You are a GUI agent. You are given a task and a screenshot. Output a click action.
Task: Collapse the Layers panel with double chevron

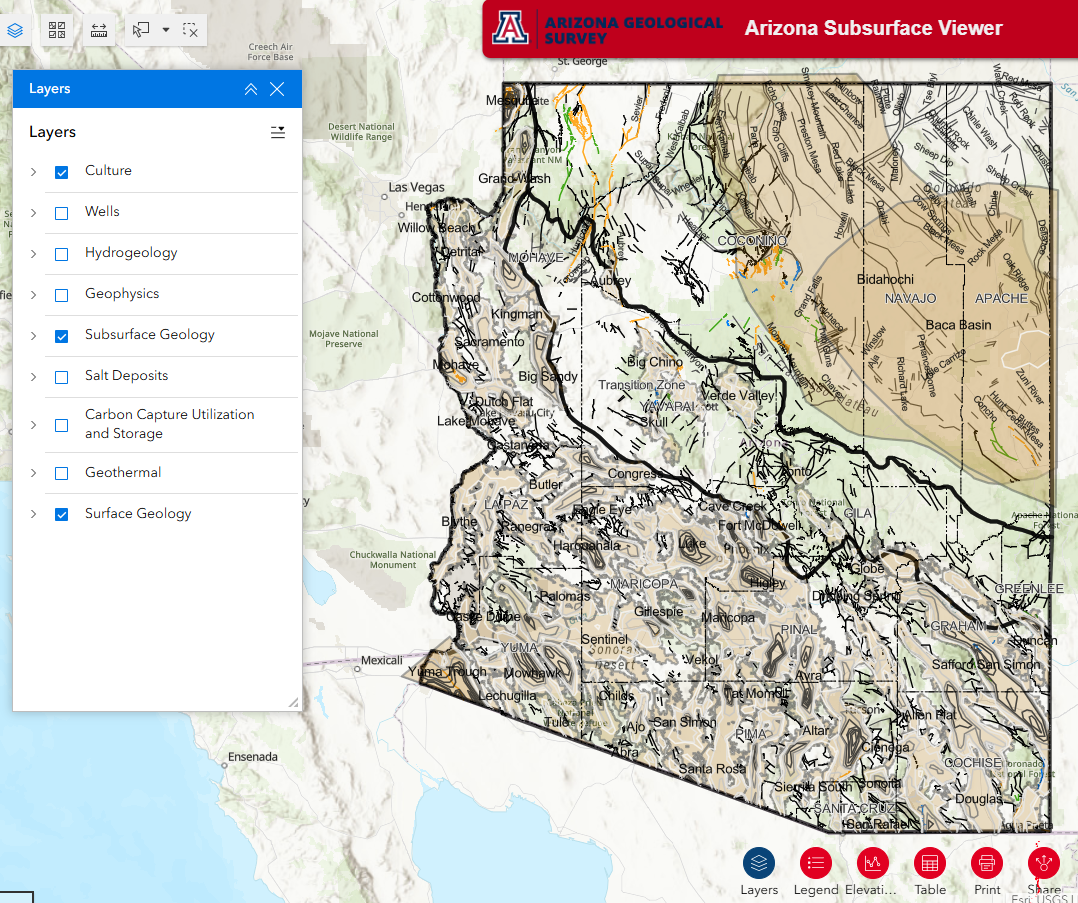251,89
